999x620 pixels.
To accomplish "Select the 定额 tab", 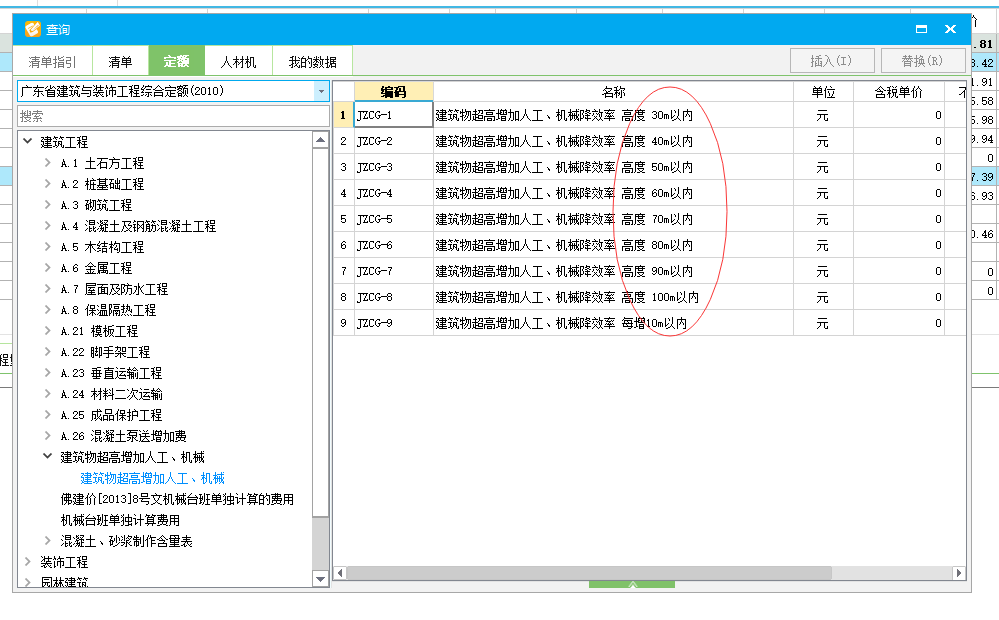I will (x=176, y=61).
